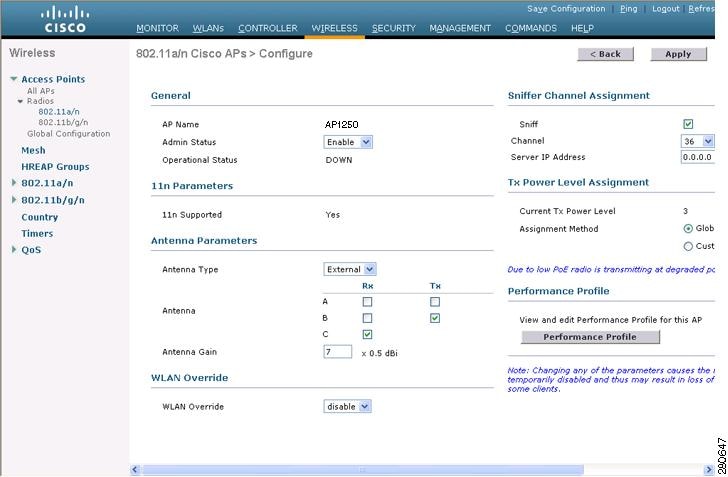Viewport: 728px width, 477px height.
Task: Open the Admin Status dropdown
Action: click(348, 142)
